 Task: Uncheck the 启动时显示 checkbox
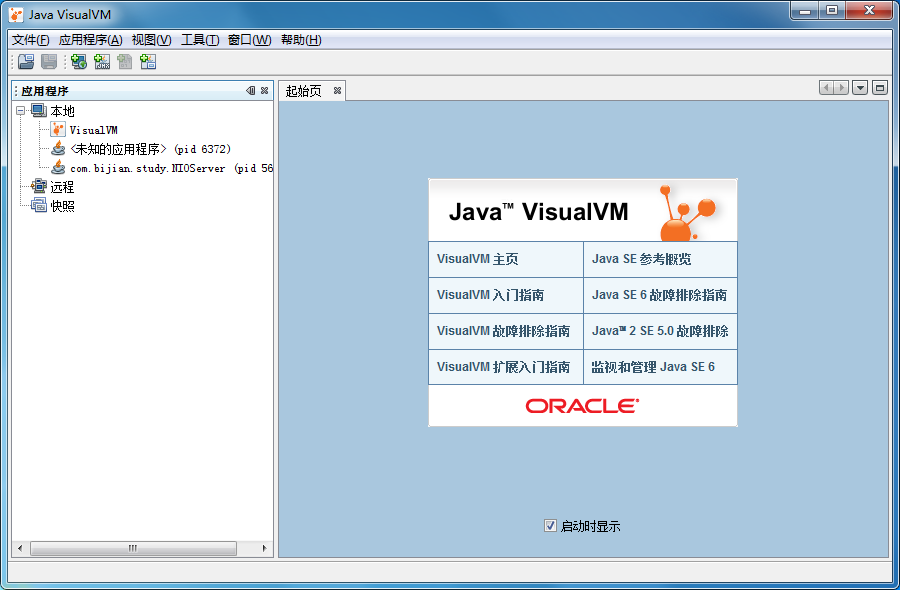point(550,526)
